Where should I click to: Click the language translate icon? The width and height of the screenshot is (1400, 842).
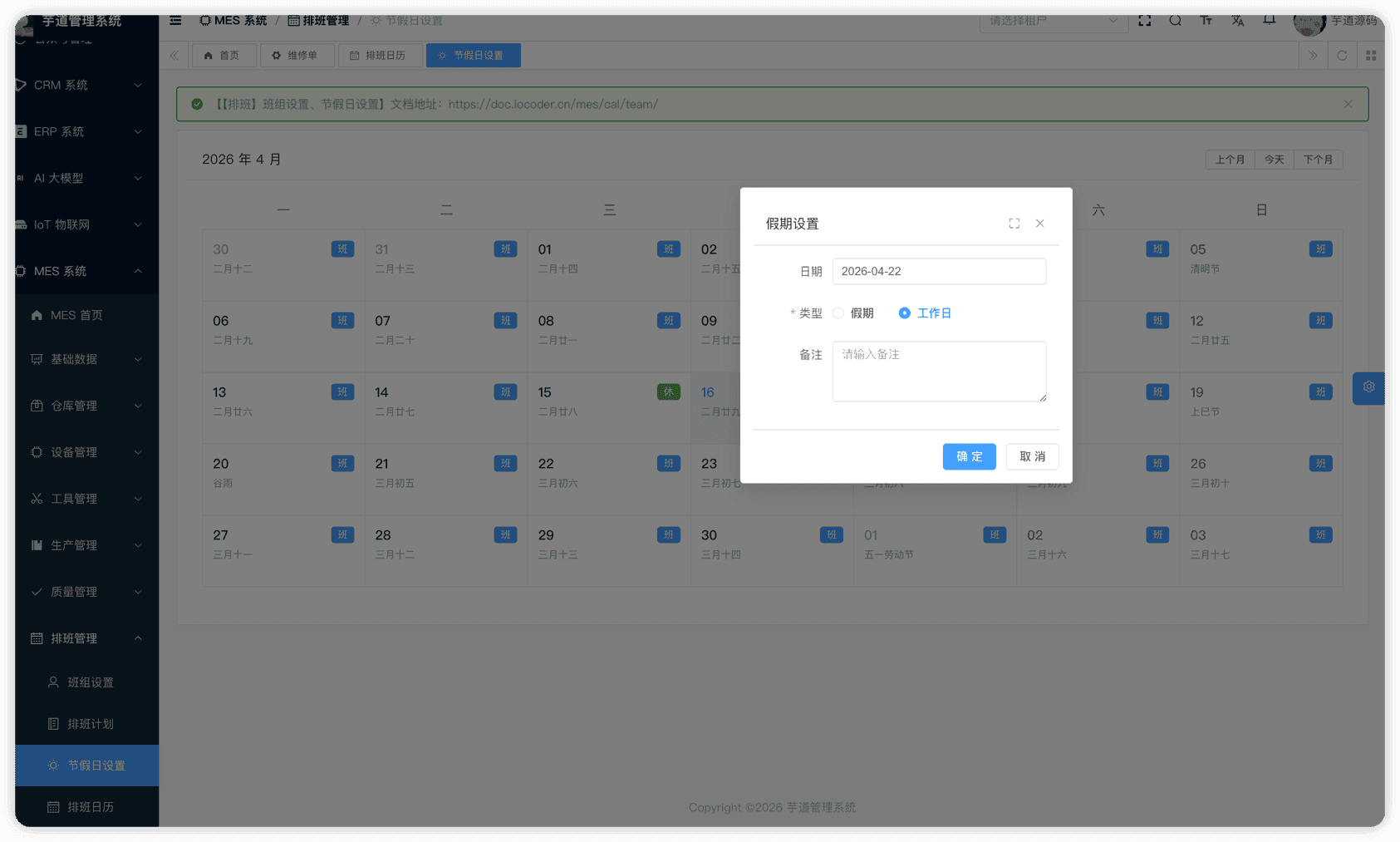coord(1237,21)
